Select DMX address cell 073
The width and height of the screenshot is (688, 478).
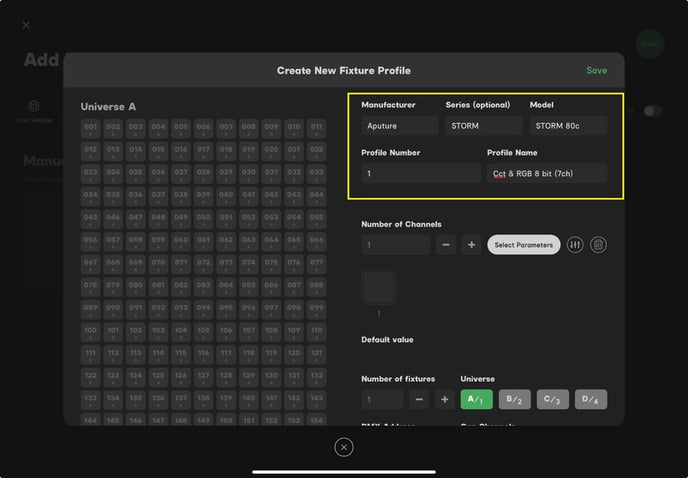(x=226, y=264)
